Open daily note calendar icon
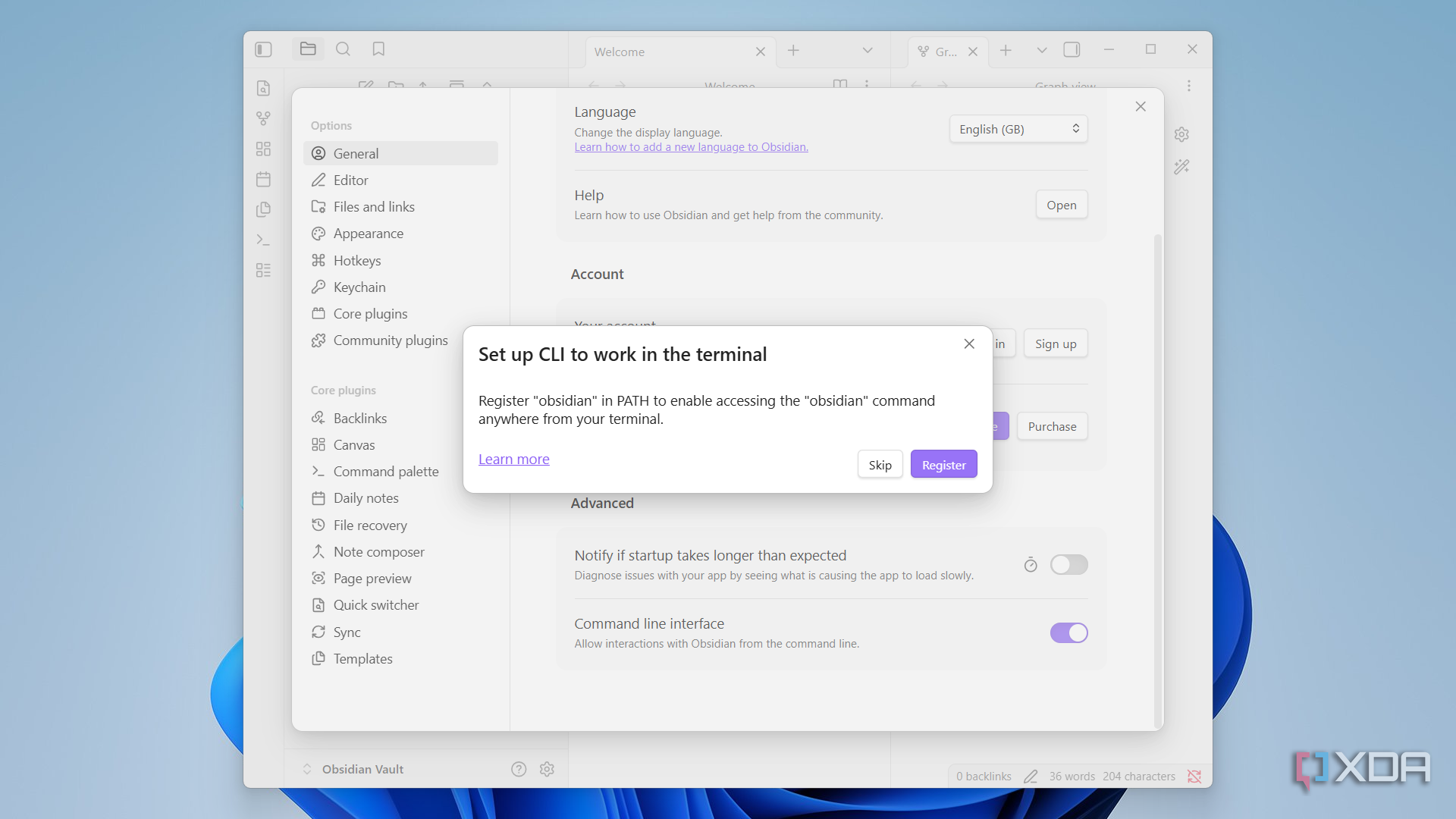 coord(263,179)
